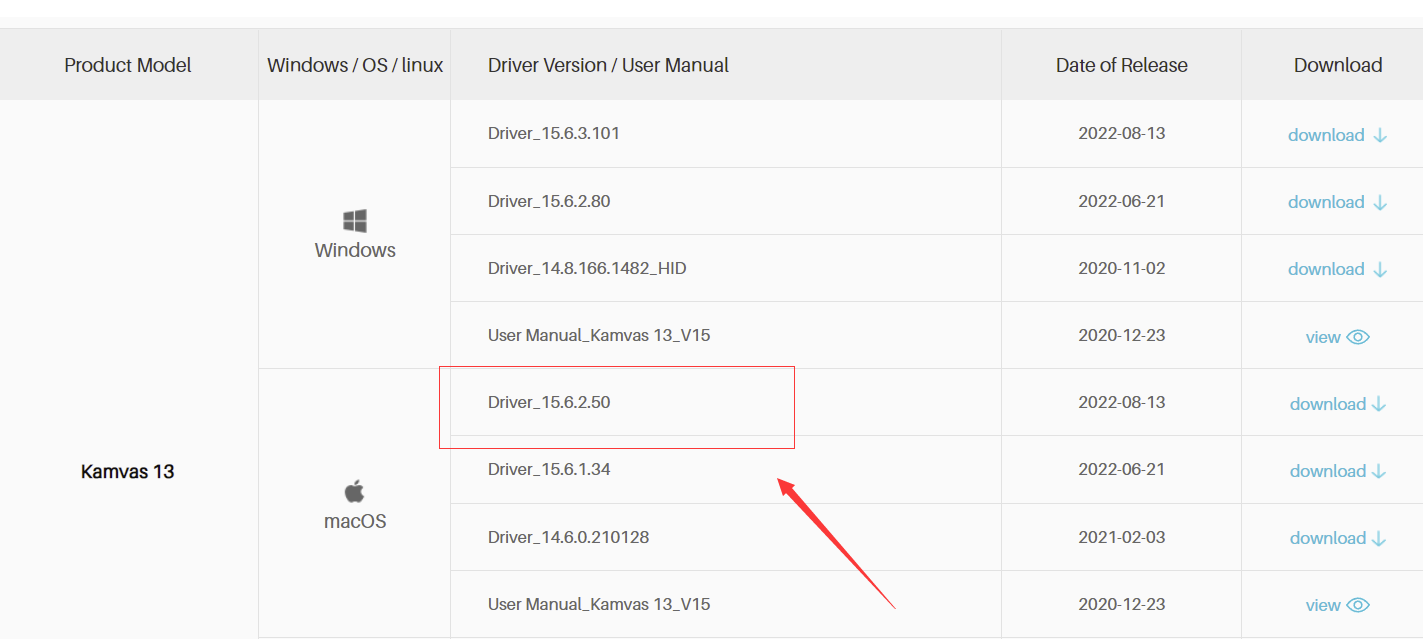Click Driver_15.6.1.34 text
Viewport: 1423px width, 639px height.
coord(549,469)
